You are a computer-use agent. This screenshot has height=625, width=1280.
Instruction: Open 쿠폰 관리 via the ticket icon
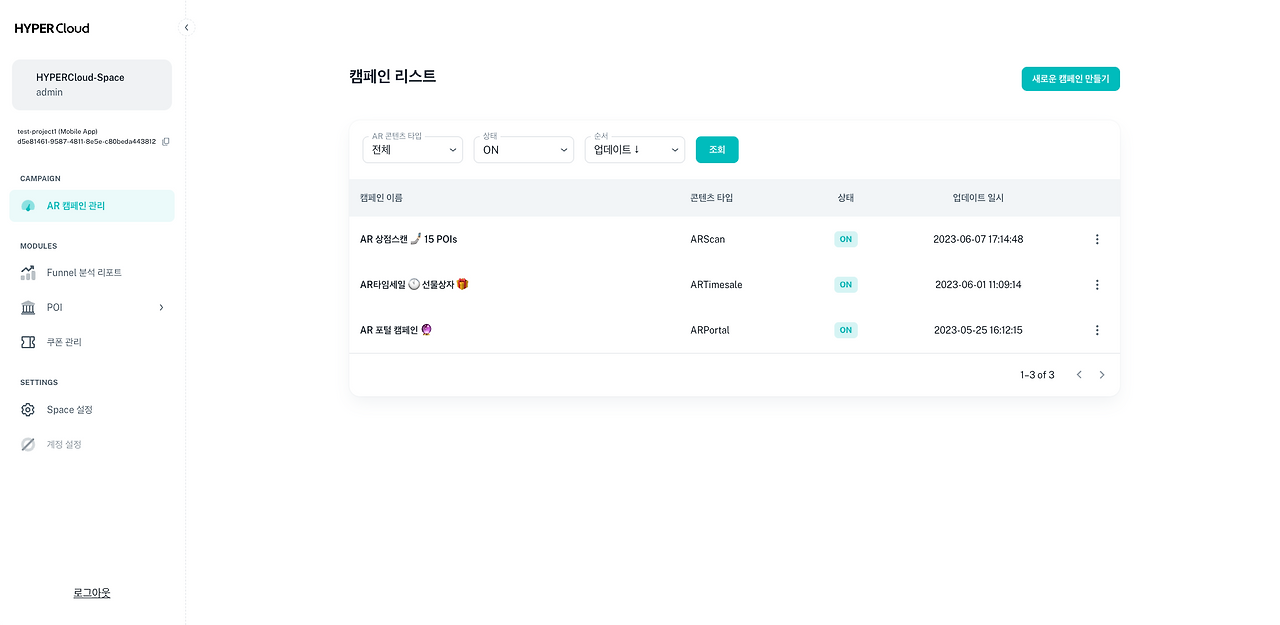pos(27,341)
